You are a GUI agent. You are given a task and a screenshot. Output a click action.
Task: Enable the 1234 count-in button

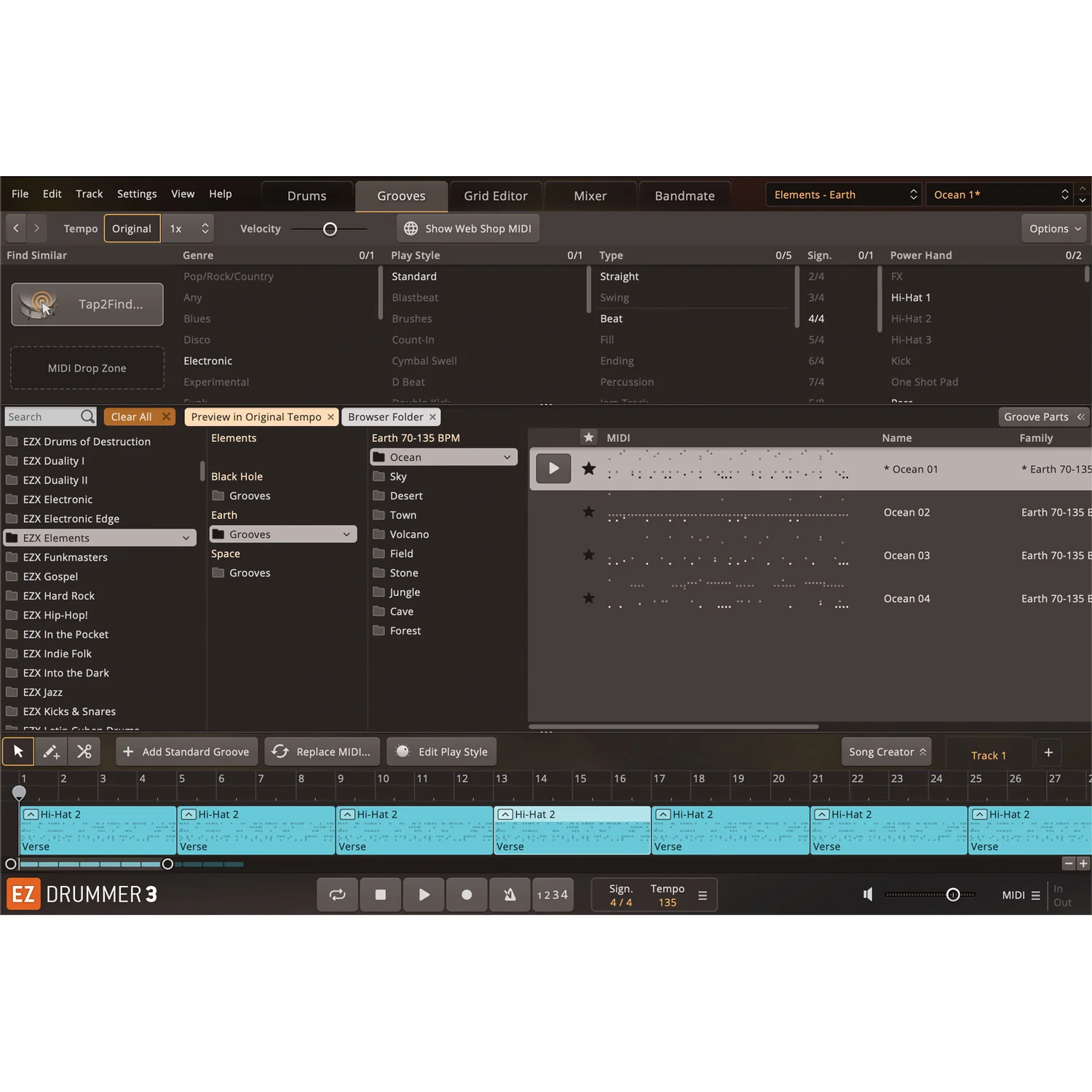(552, 895)
